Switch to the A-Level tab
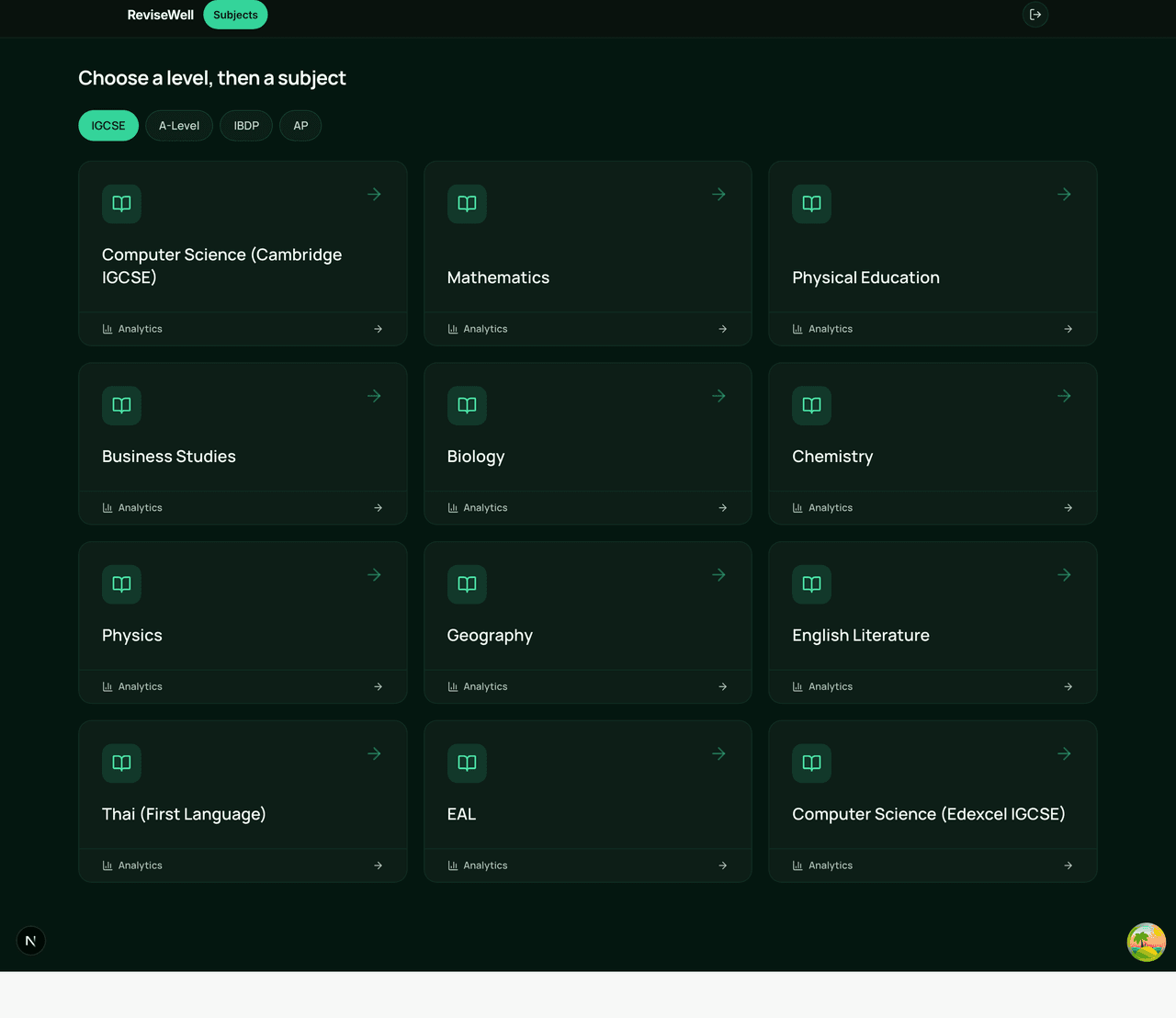 (x=179, y=126)
